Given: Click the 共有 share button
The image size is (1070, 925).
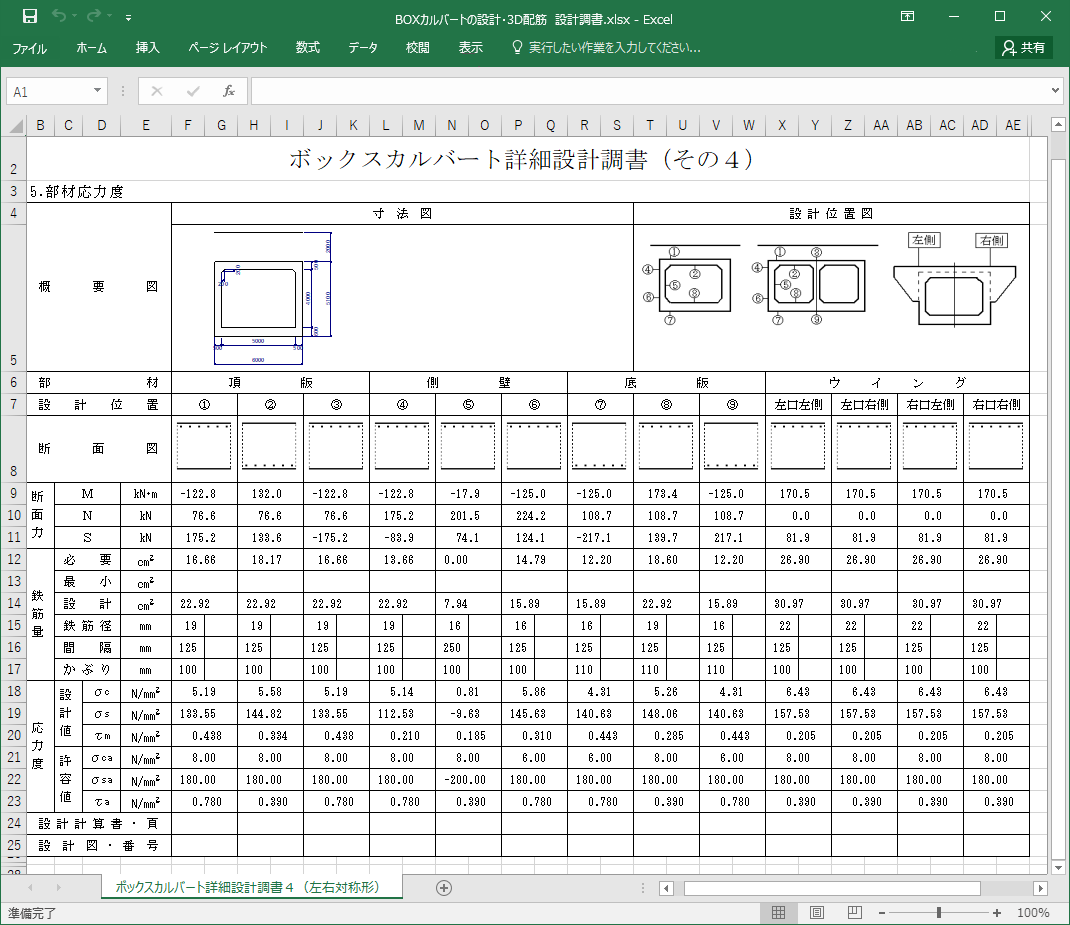Looking at the screenshot, I should click(x=1024, y=48).
